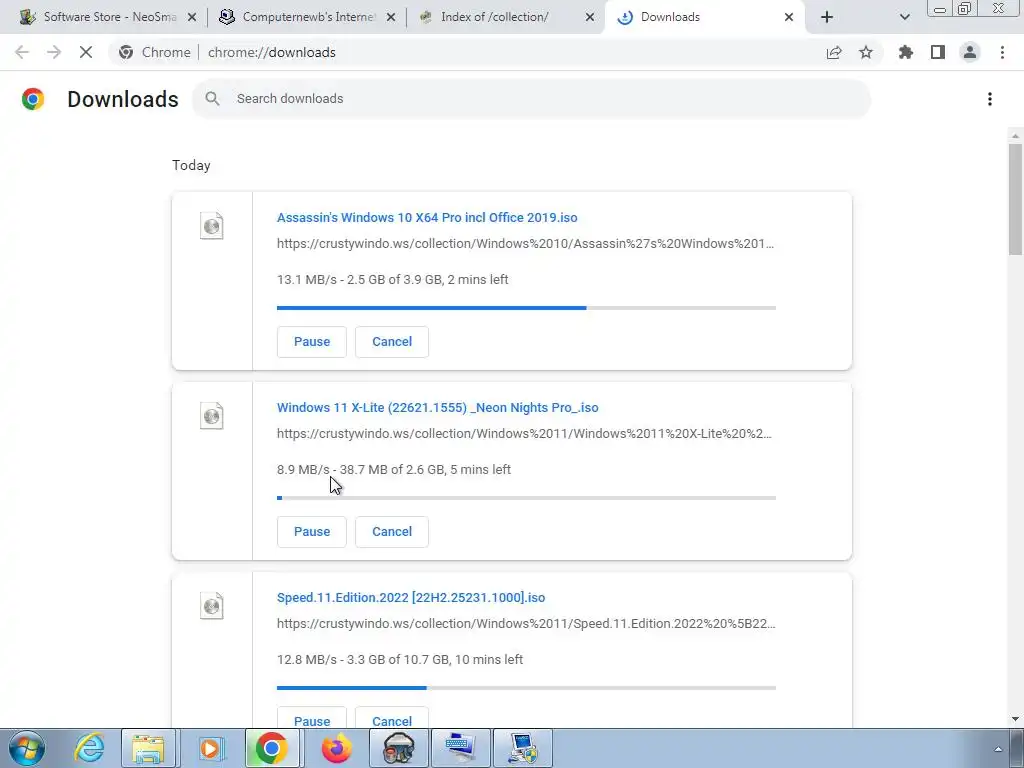Viewport: 1024px width, 768px height.
Task: Switch to Computernewb's Internet tab
Action: pos(307,17)
